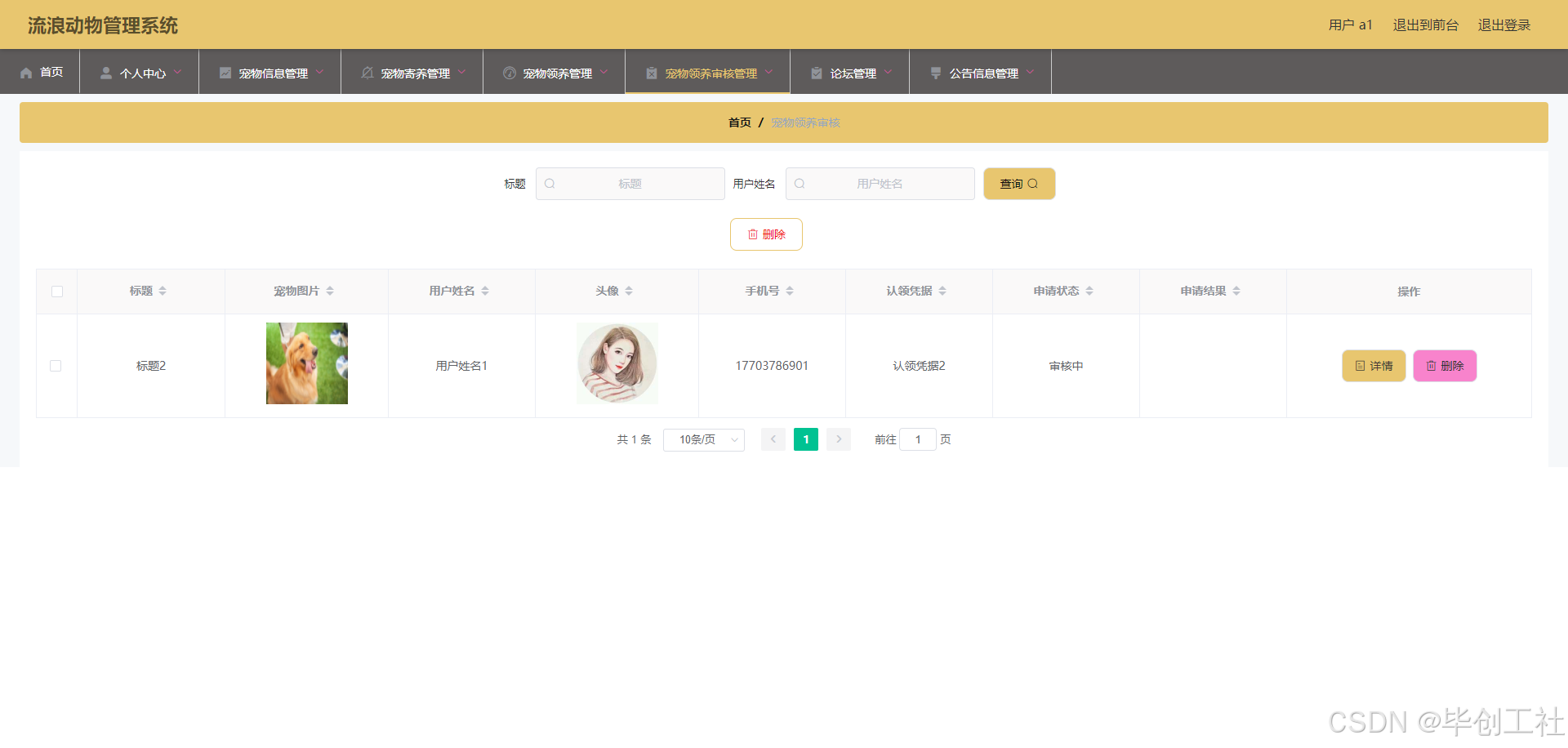Click the home icon beside 首页 nav item
The height and width of the screenshot is (748, 1568).
pyautogui.click(x=27, y=72)
